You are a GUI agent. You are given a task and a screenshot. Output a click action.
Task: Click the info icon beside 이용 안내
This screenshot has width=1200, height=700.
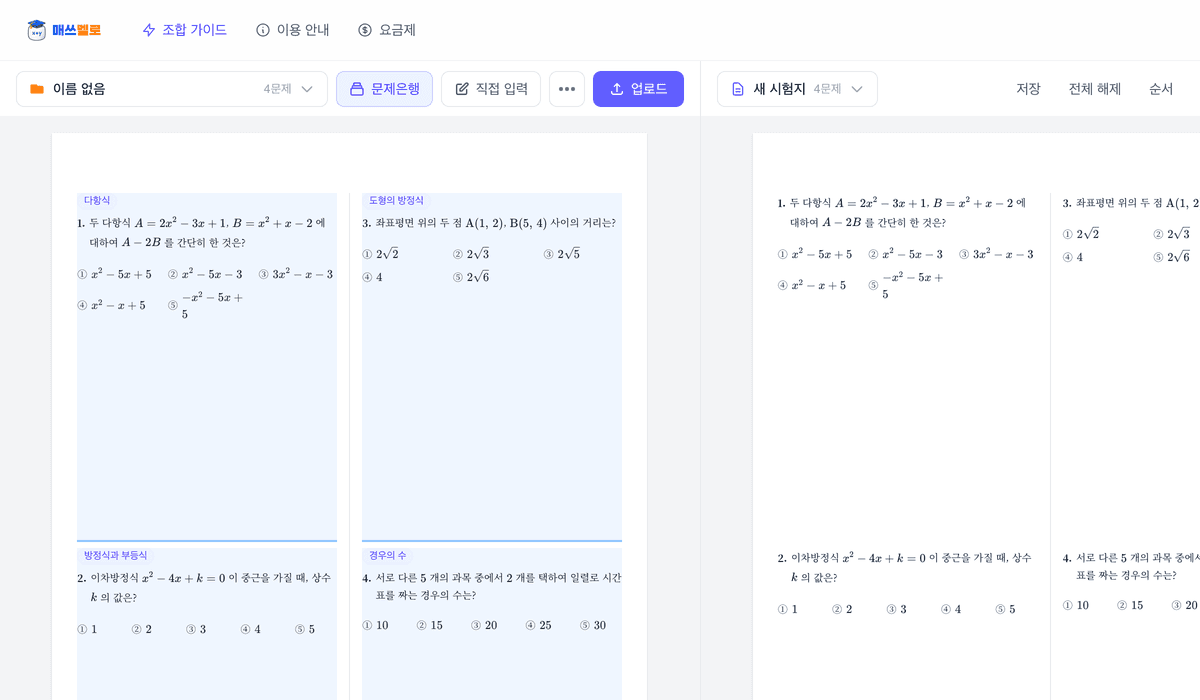[x=263, y=30]
